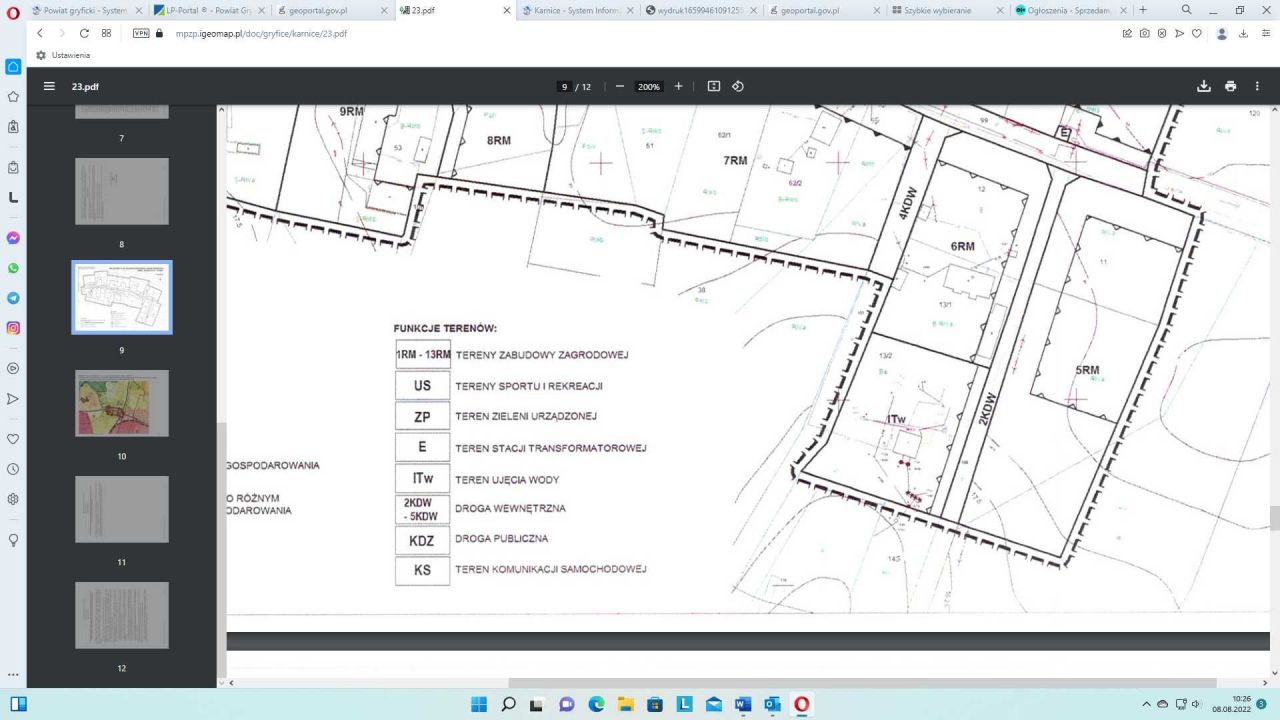Download the PDF file

click(1204, 86)
